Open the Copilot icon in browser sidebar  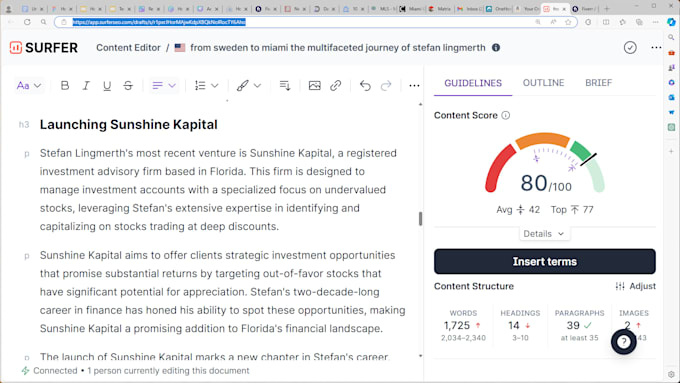[671, 22]
